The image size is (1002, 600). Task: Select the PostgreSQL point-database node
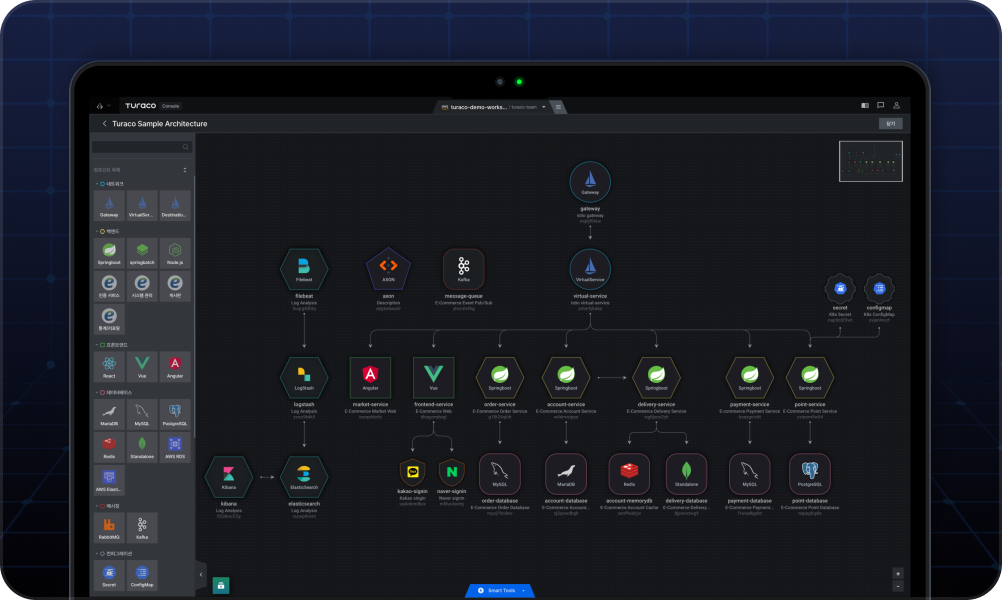tap(809, 473)
